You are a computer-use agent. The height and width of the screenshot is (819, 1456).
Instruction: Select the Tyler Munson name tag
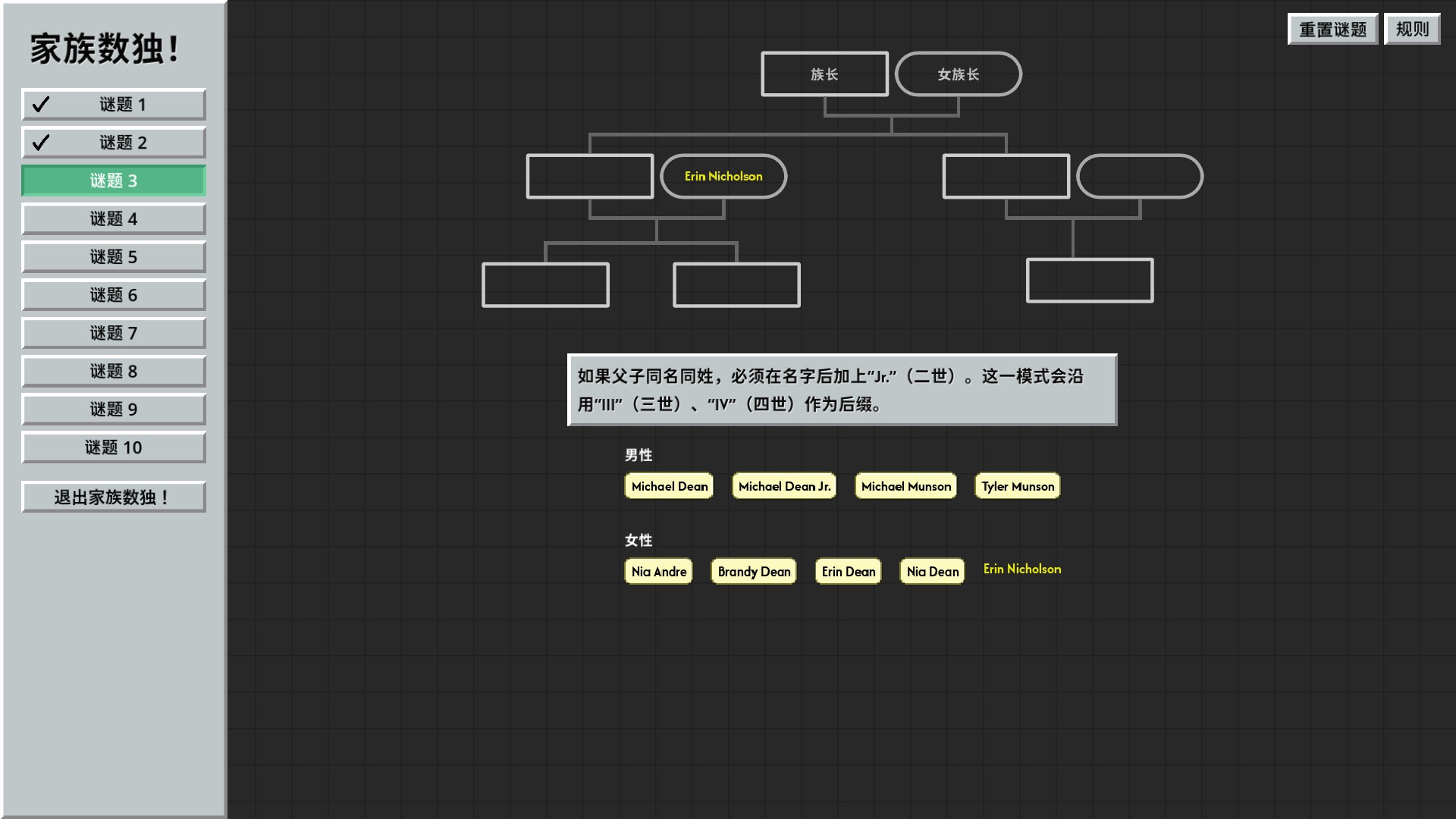1017,486
